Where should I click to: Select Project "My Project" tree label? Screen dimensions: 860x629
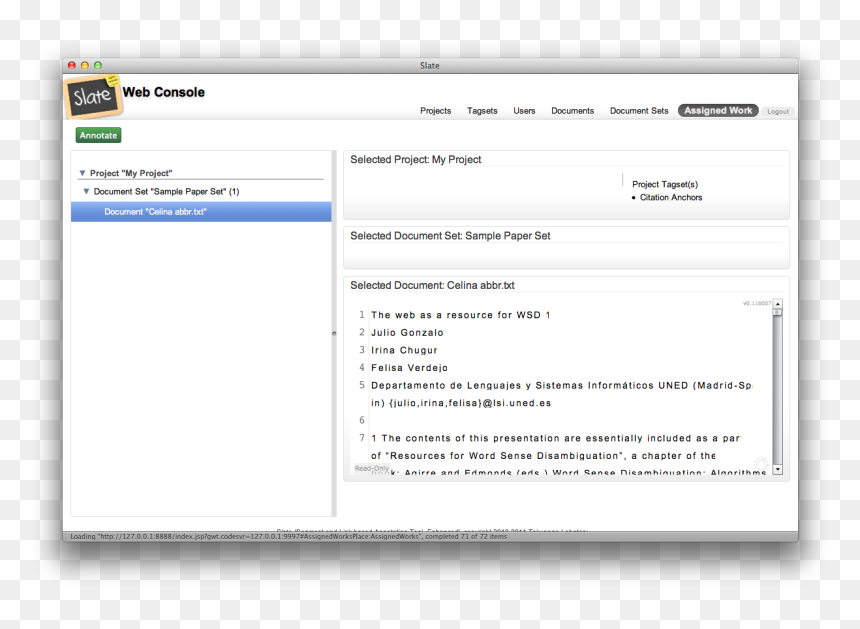coord(131,173)
